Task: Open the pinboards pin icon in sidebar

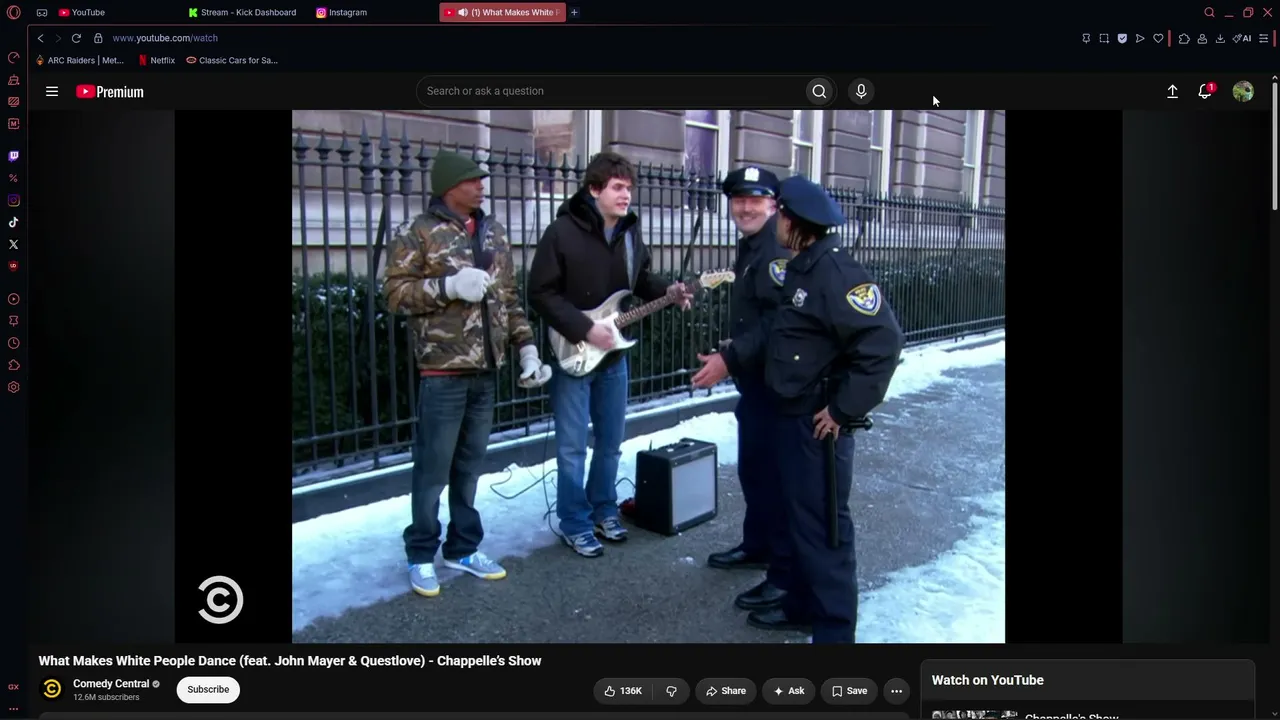Action: [13, 321]
